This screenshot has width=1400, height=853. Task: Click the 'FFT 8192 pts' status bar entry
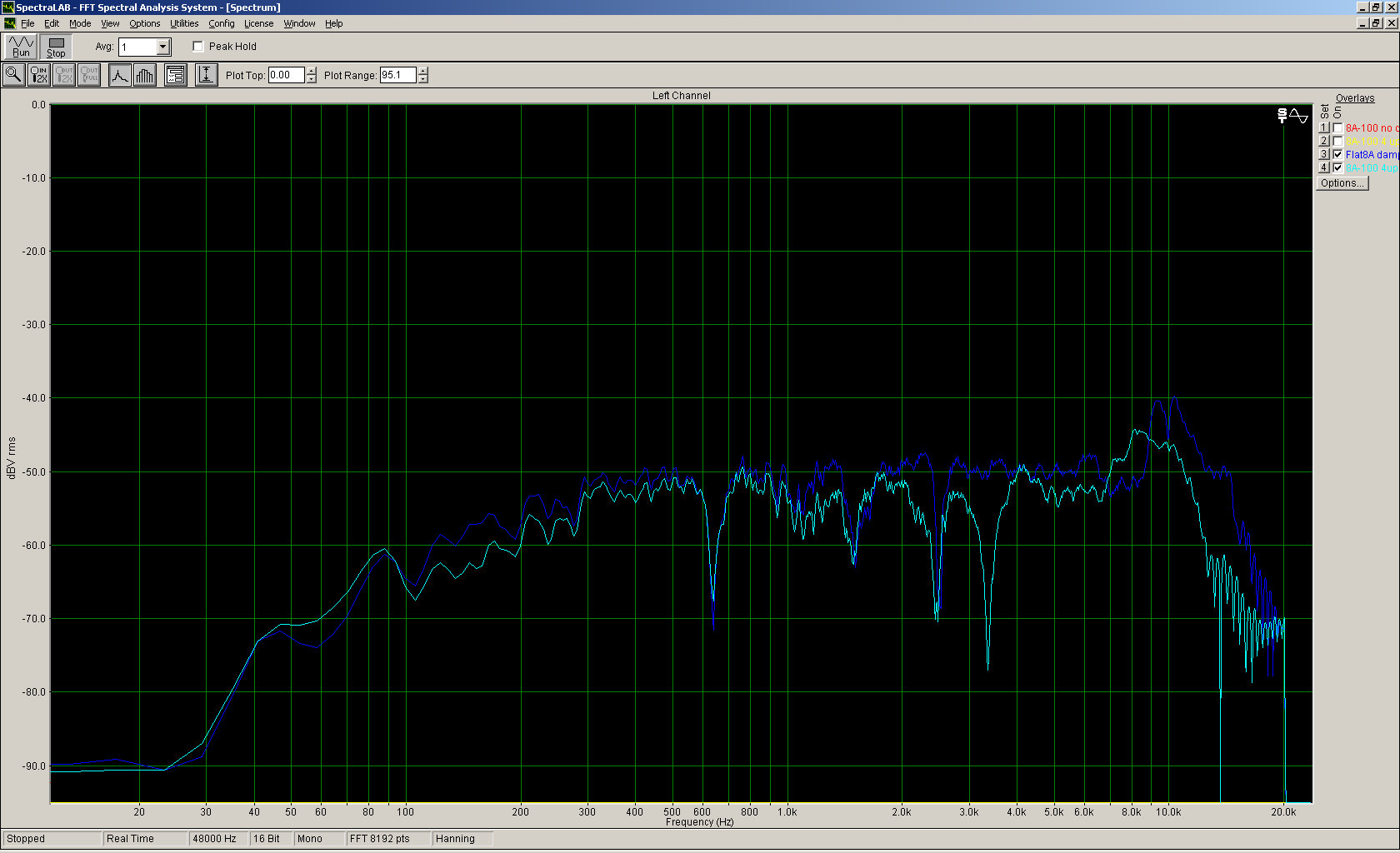(x=389, y=839)
